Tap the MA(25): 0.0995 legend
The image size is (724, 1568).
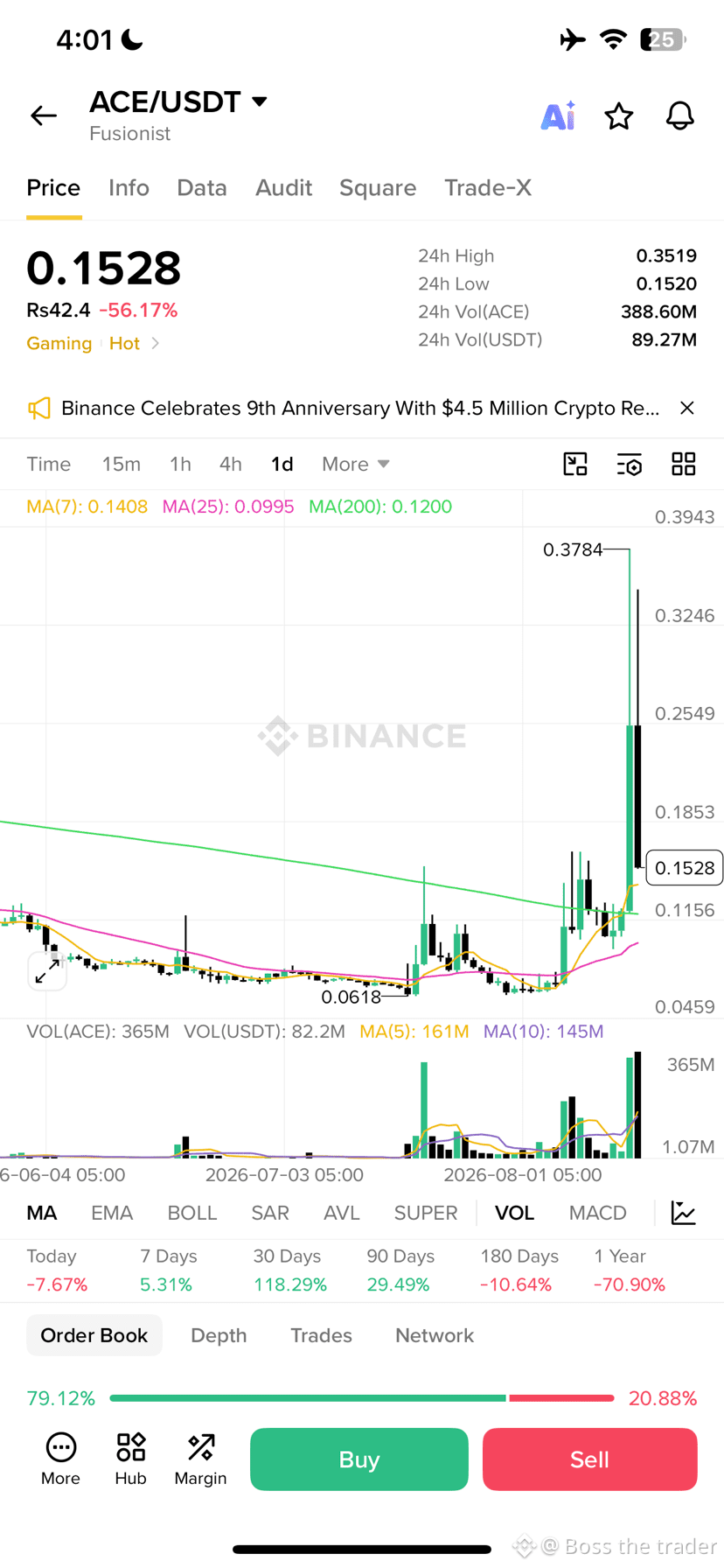[x=228, y=507]
